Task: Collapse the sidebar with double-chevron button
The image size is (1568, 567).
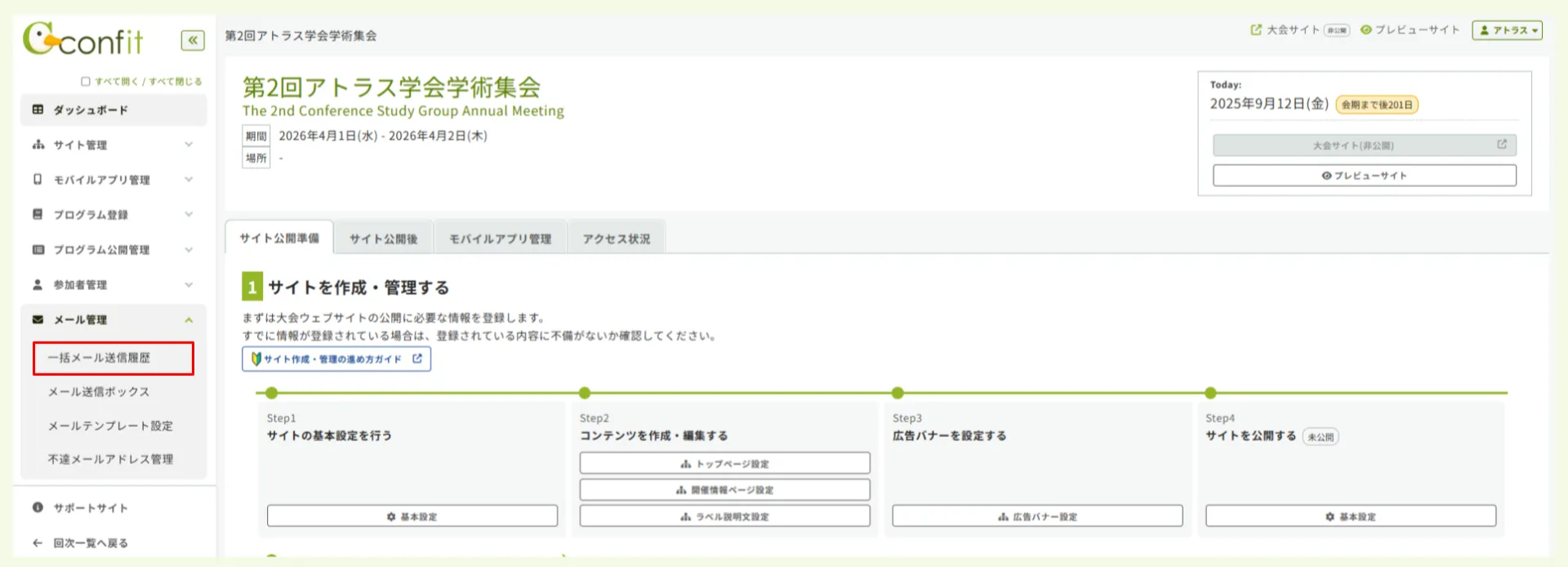Action: pyautogui.click(x=193, y=40)
